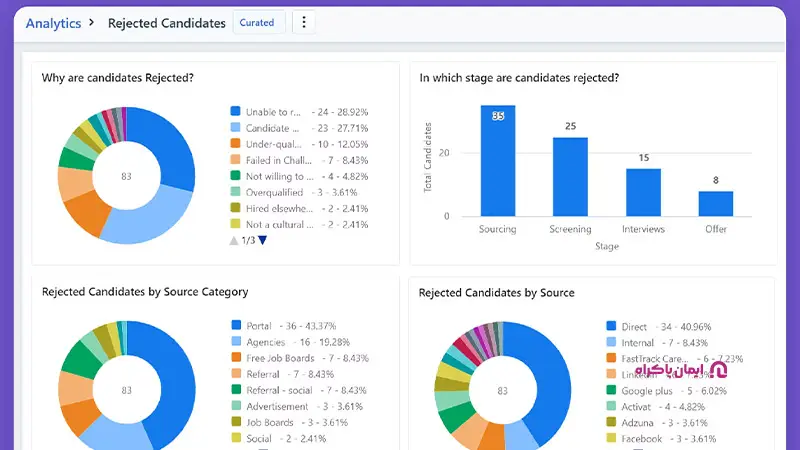Click the breadcrumb chevron after Analytics
The height and width of the screenshot is (450, 800).
click(93, 23)
